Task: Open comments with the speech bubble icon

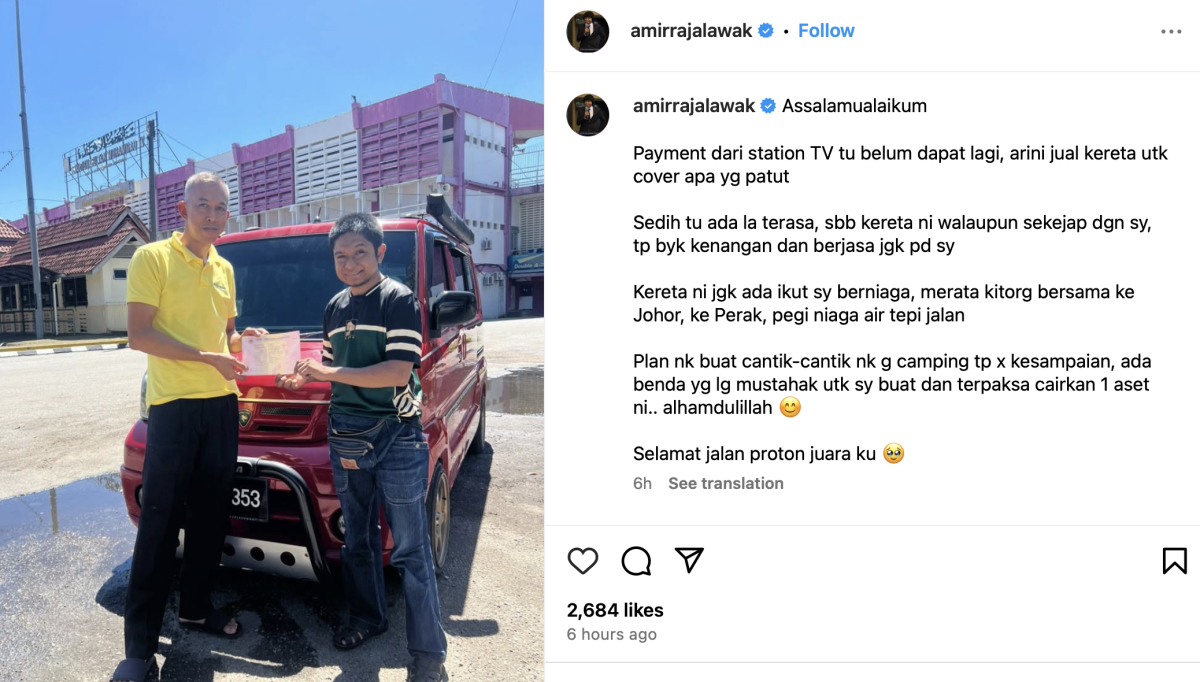Action: point(636,561)
